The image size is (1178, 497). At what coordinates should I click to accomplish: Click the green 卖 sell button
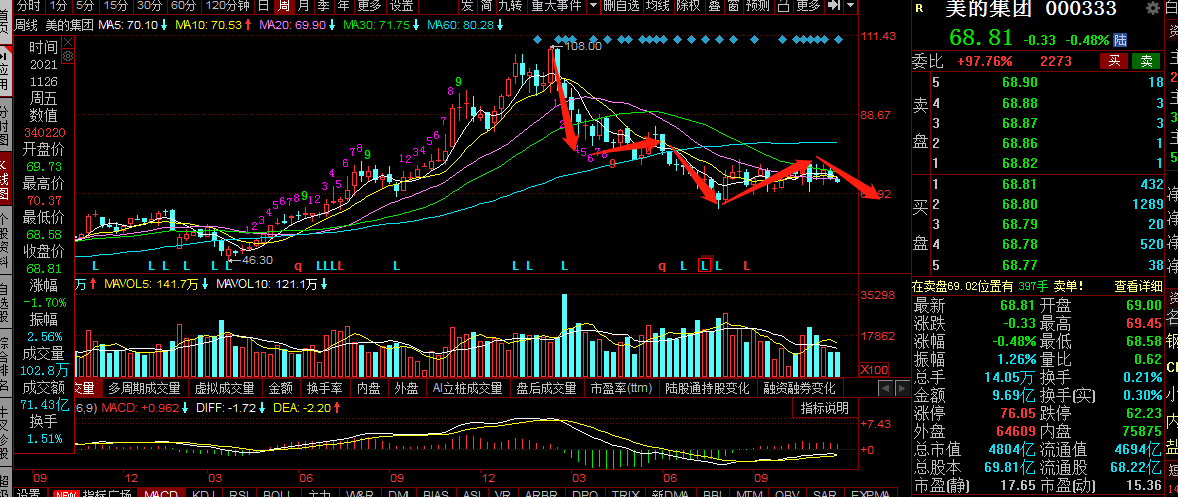tap(1146, 61)
